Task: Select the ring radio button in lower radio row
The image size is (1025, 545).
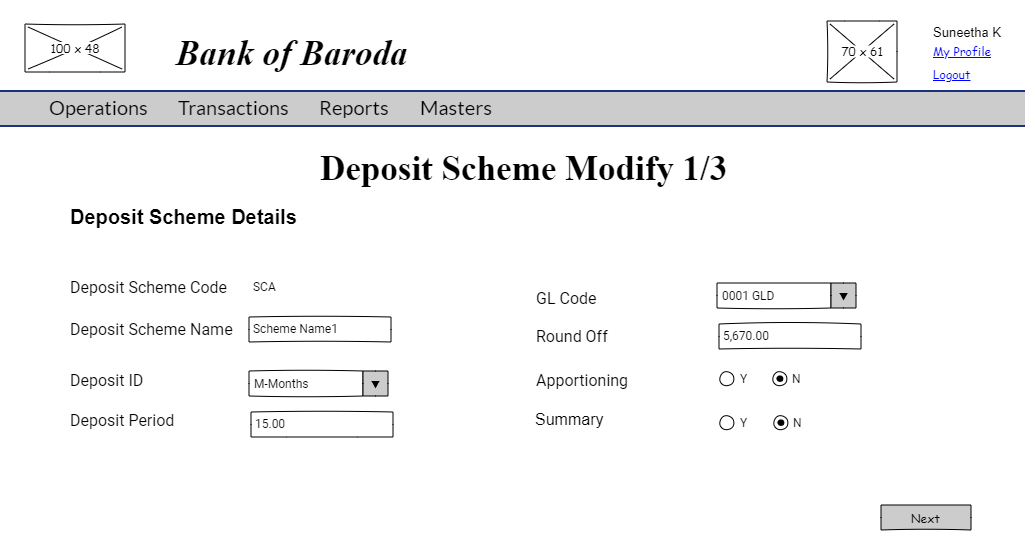Action: [x=781, y=423]
